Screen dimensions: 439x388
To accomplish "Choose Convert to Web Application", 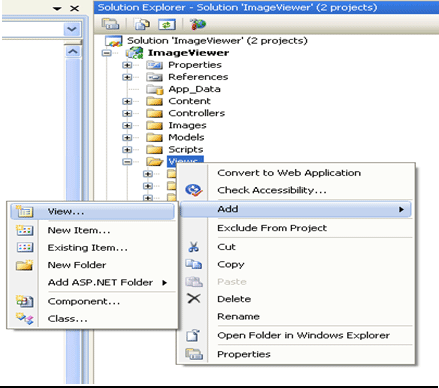I will 289,173.
